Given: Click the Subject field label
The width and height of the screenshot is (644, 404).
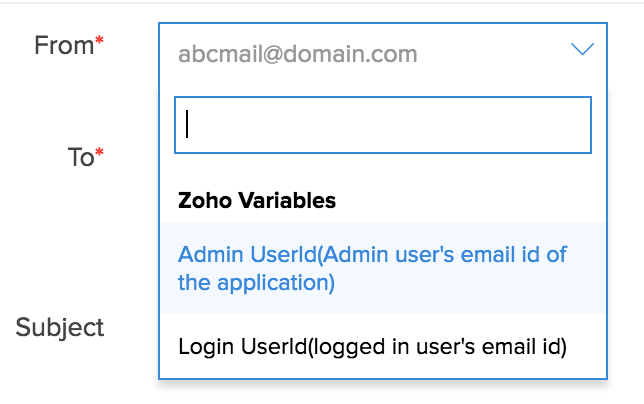Looking at the screenshot, I should 60,327.
